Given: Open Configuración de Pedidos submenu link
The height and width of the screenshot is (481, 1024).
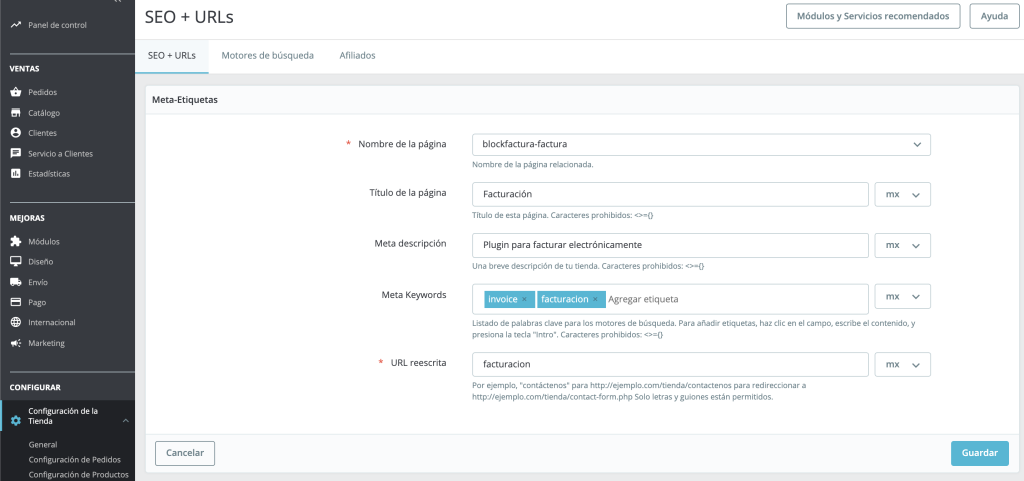Looking at the screenshot, I should pos(74,459).
